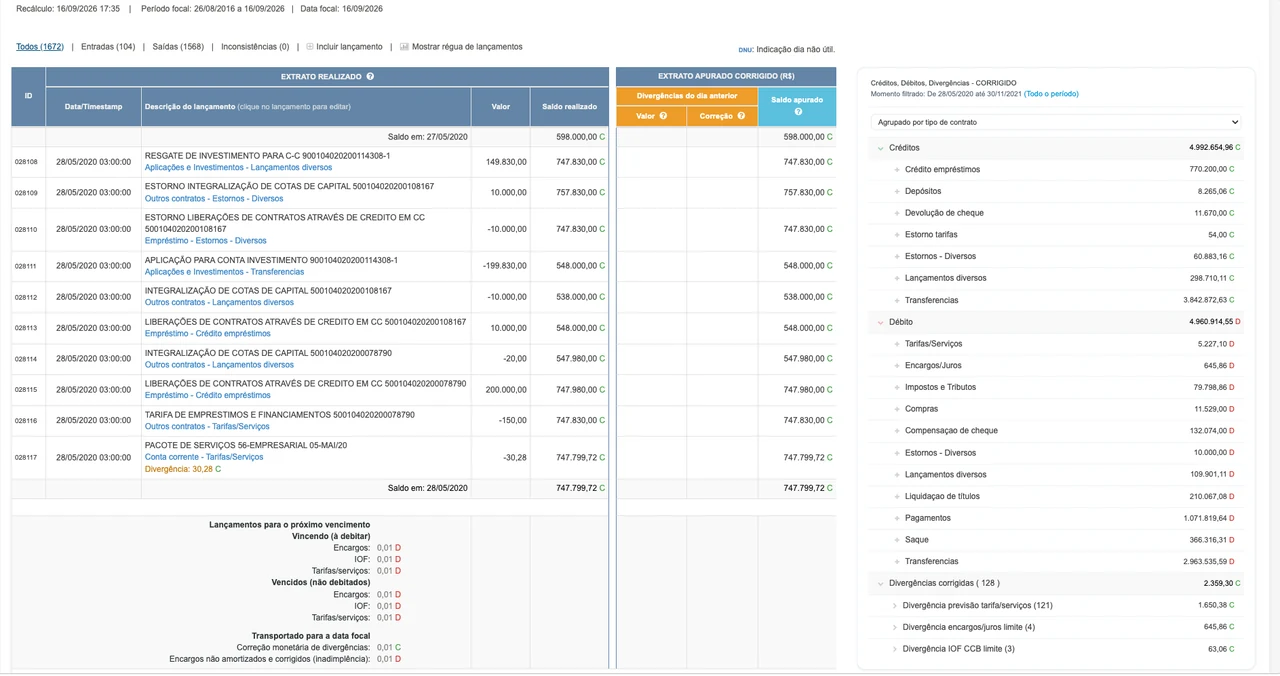The height and width of the screenshot is (676, 1280).
Task: Collapse the Créditos group chevron
Action: (880, 148)
